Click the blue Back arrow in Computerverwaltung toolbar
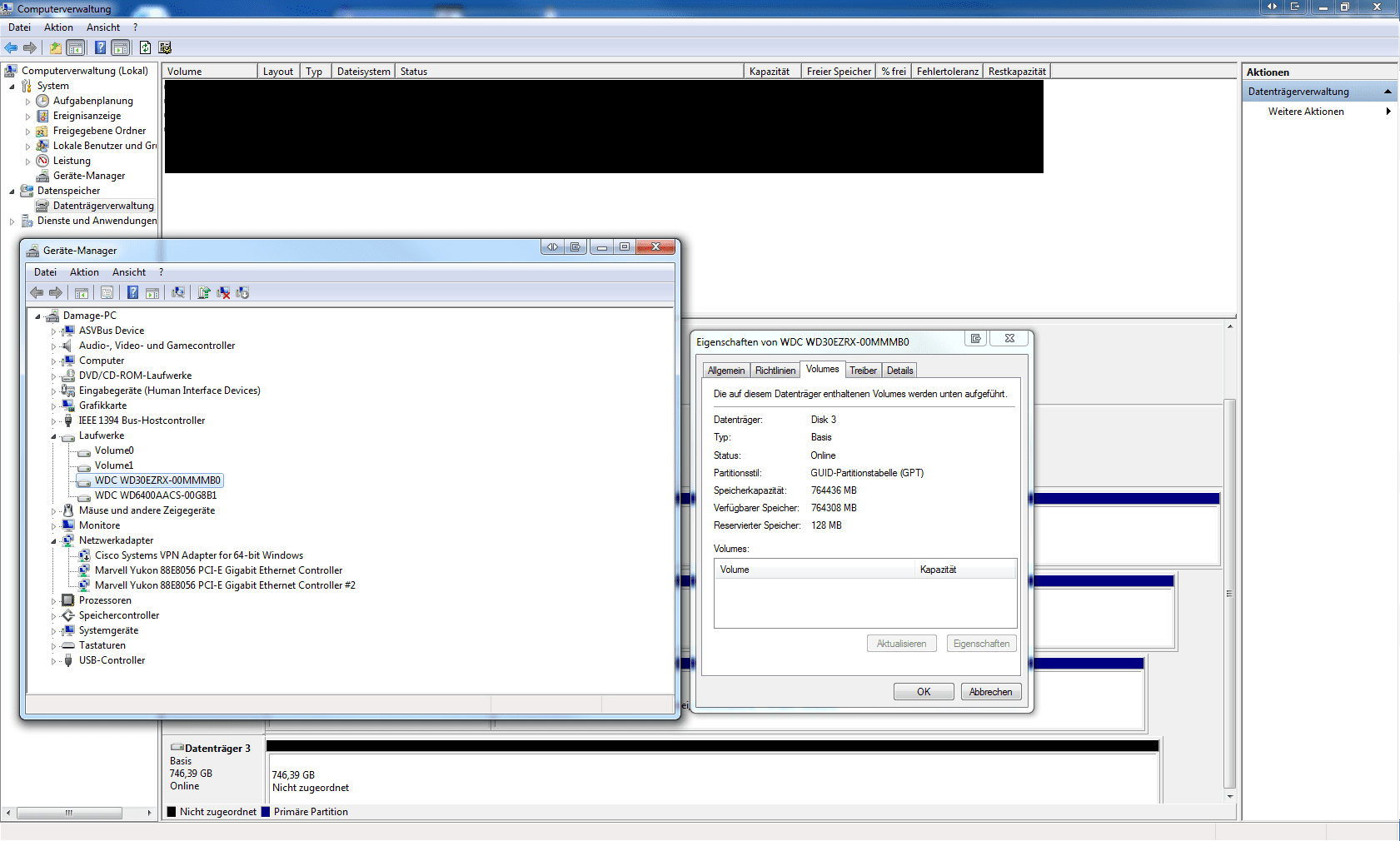Image resolution: width=1400 pixels, height=841 pixels. [11, 48]
